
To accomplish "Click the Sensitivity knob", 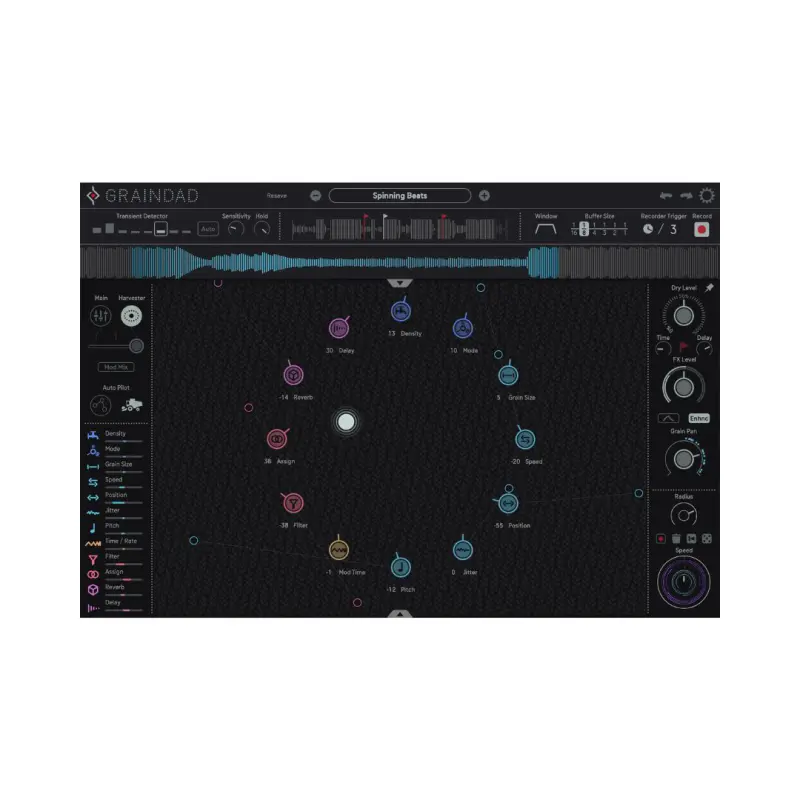I will tap(236, 229).
